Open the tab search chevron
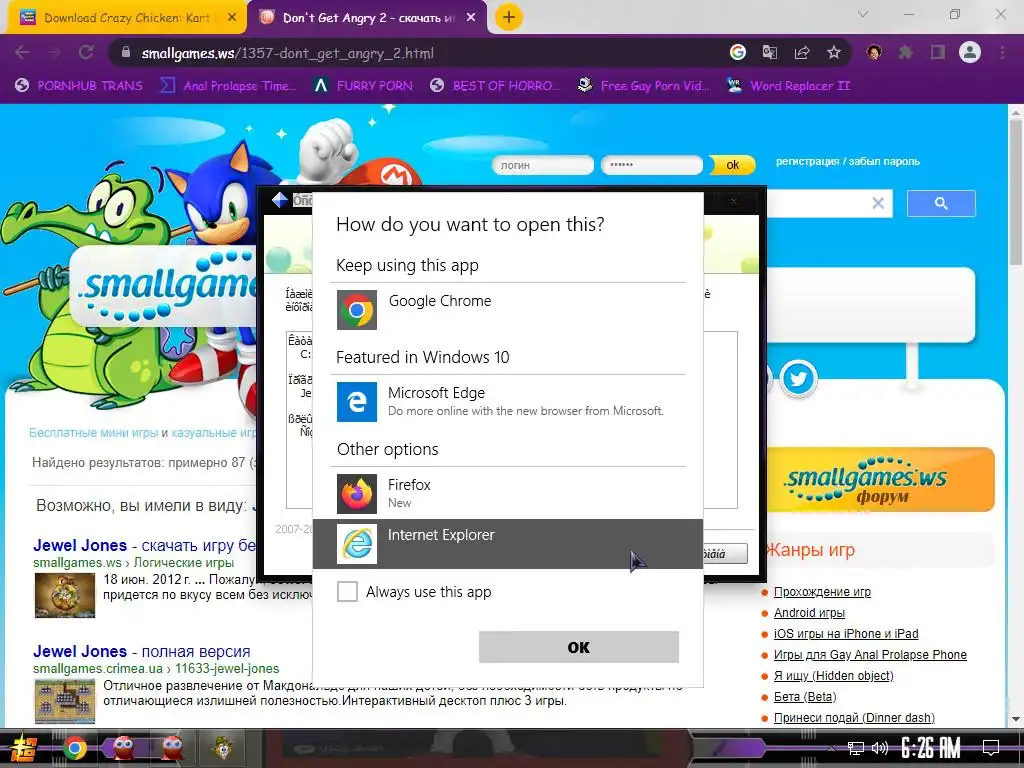The image size is (1024, 768). (x=863, y=14)
